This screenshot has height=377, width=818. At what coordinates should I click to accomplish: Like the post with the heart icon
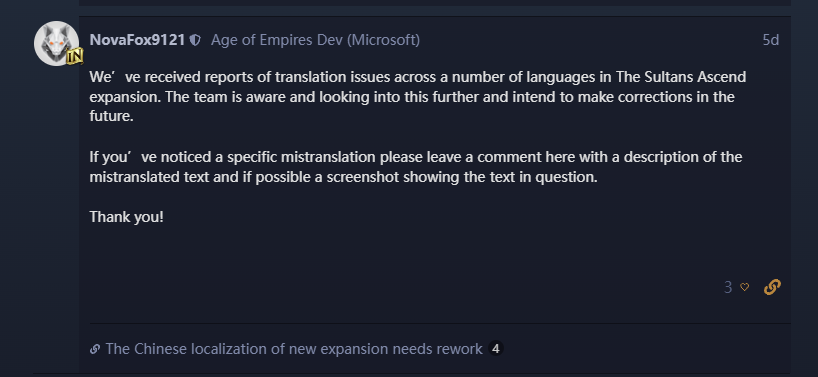pyautogui.click(x=744, y=287)
